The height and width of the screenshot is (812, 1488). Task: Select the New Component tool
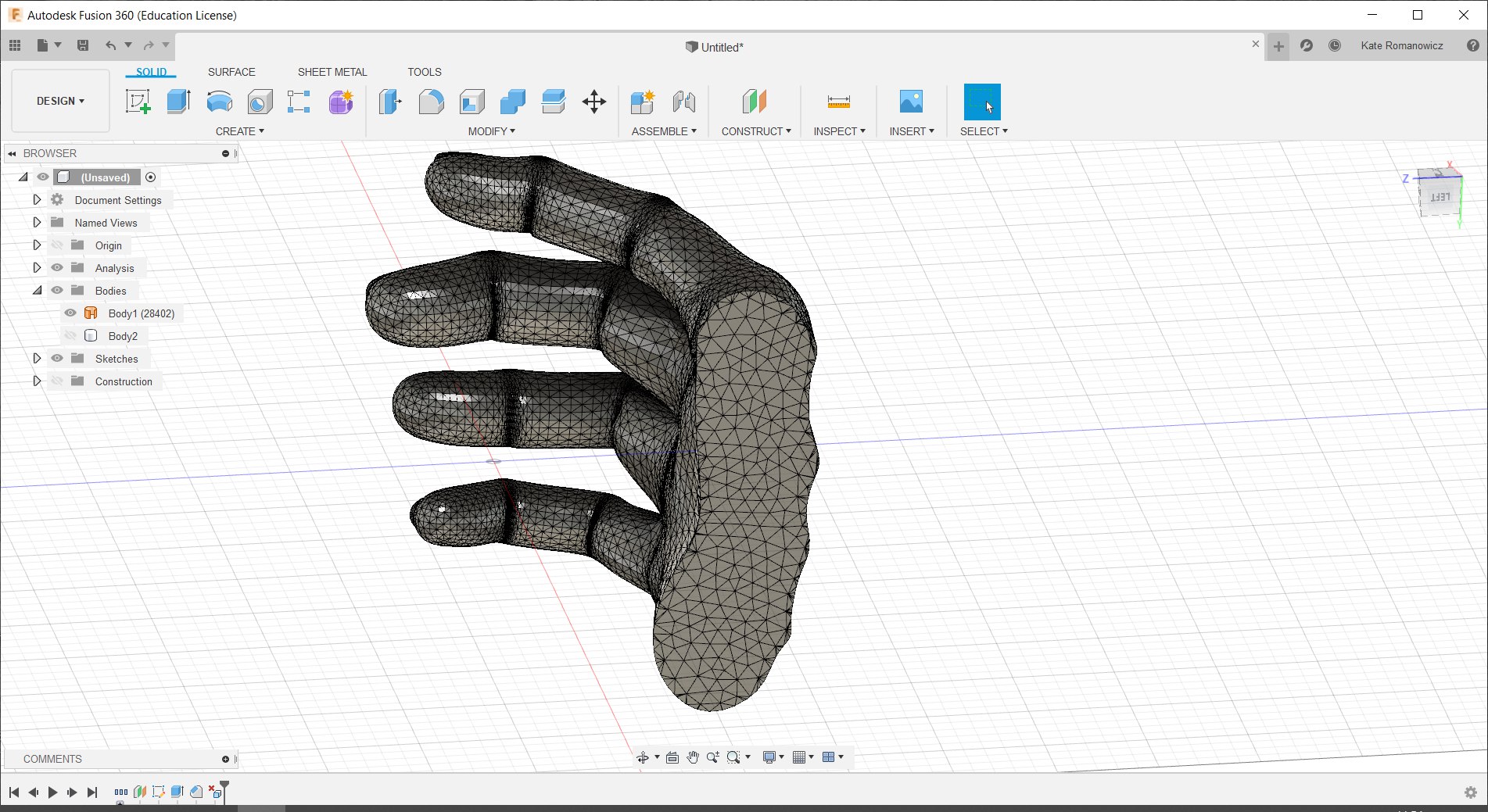click(x=643, y=102)
